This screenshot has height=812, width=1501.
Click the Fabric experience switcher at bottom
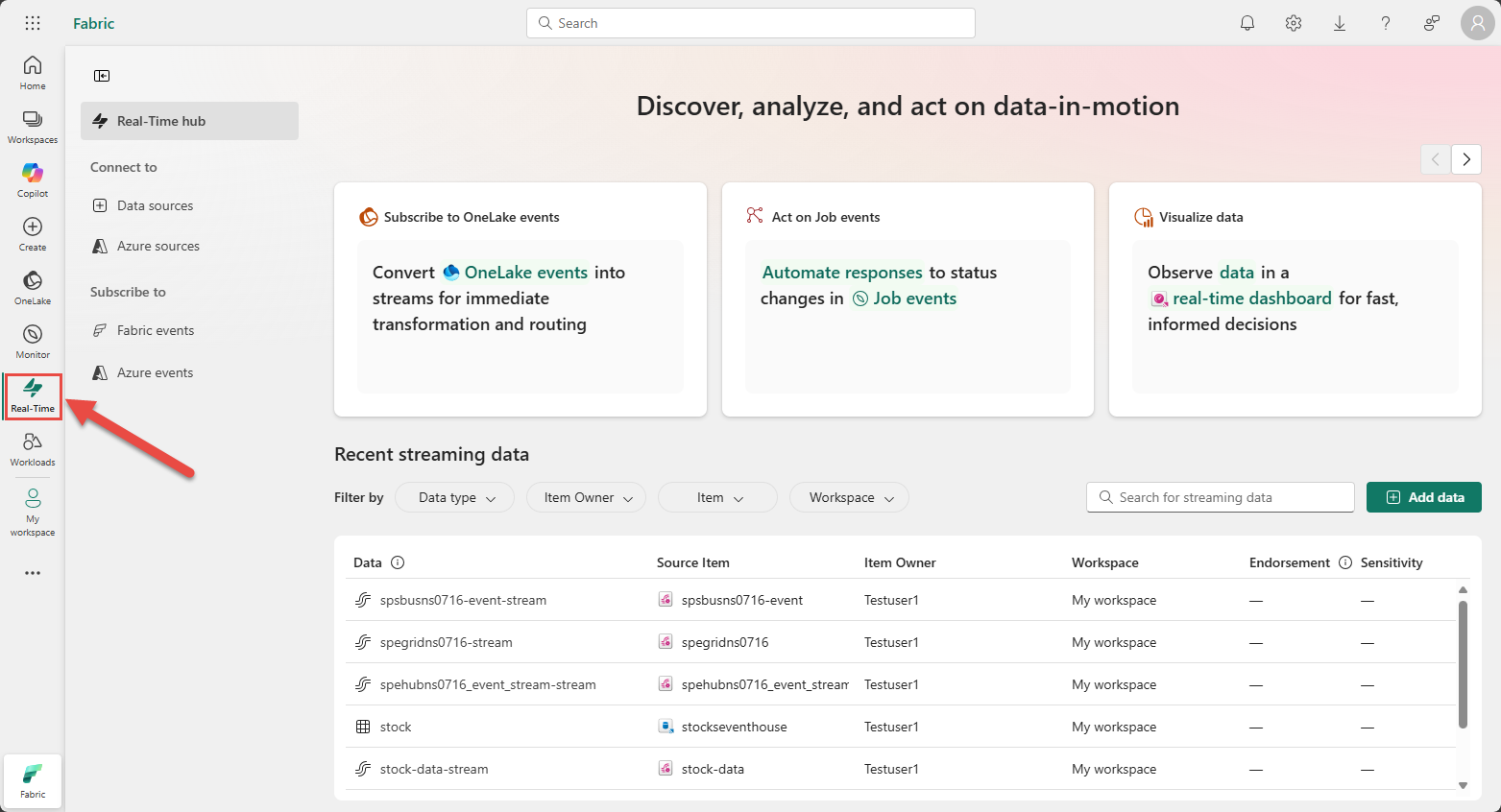click(x=33, y=781)
